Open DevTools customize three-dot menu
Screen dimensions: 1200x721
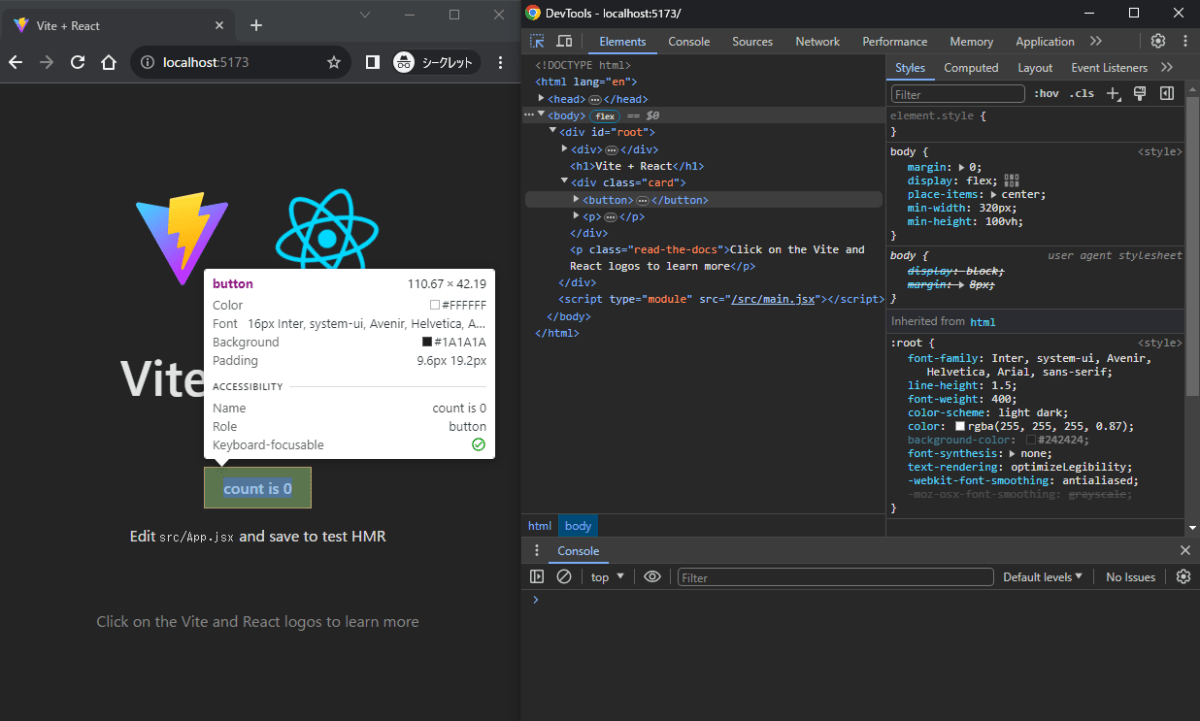click(x=1183, y=41)
